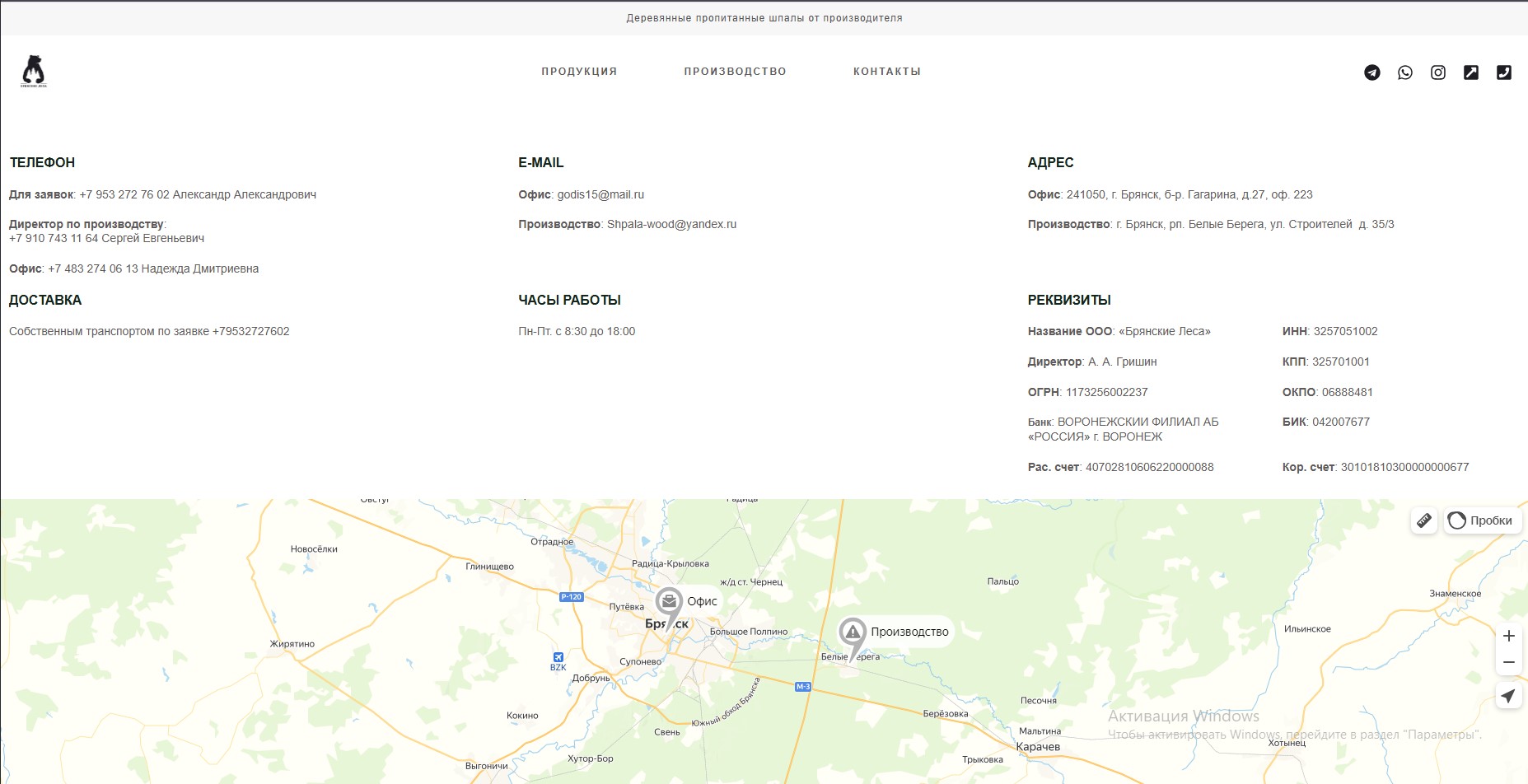
Task: Open the ПРОДУКЦИЯ menu item
Action: [577, 71]
